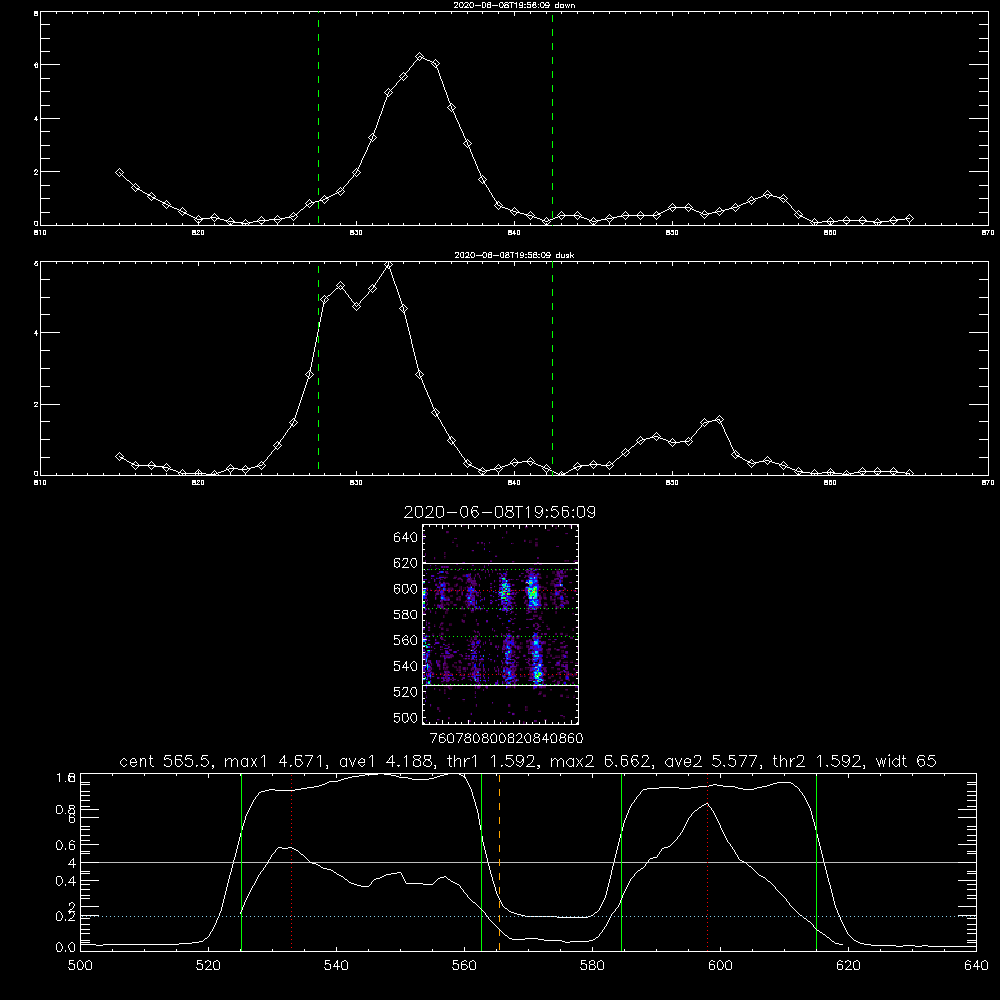Viewport: 1000px width, 1000px height.
Task: Click the "2020-06-08T19:56:09 dawn" plot title
Action: [514, 5]
